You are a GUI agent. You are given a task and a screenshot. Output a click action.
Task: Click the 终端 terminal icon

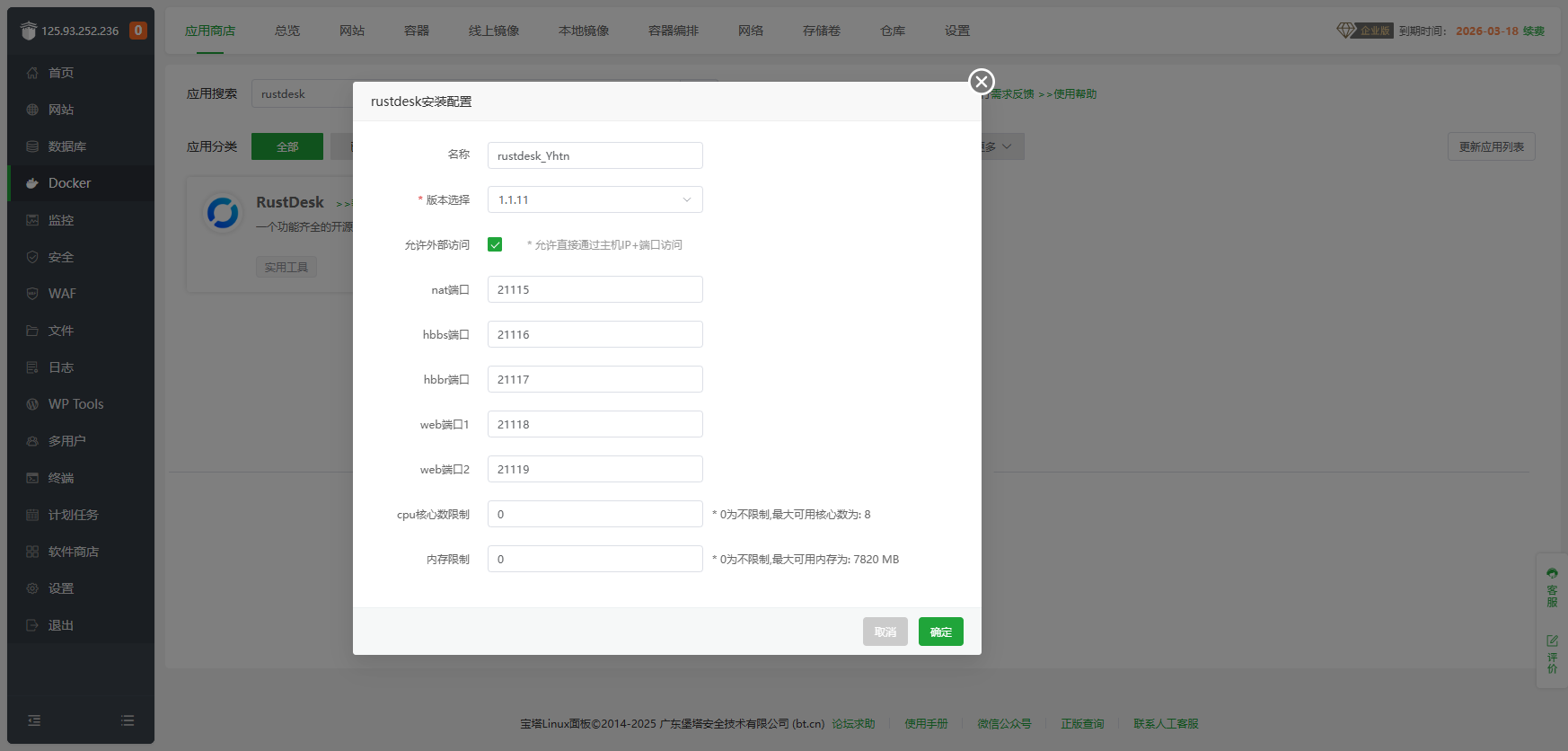[32, 478]
